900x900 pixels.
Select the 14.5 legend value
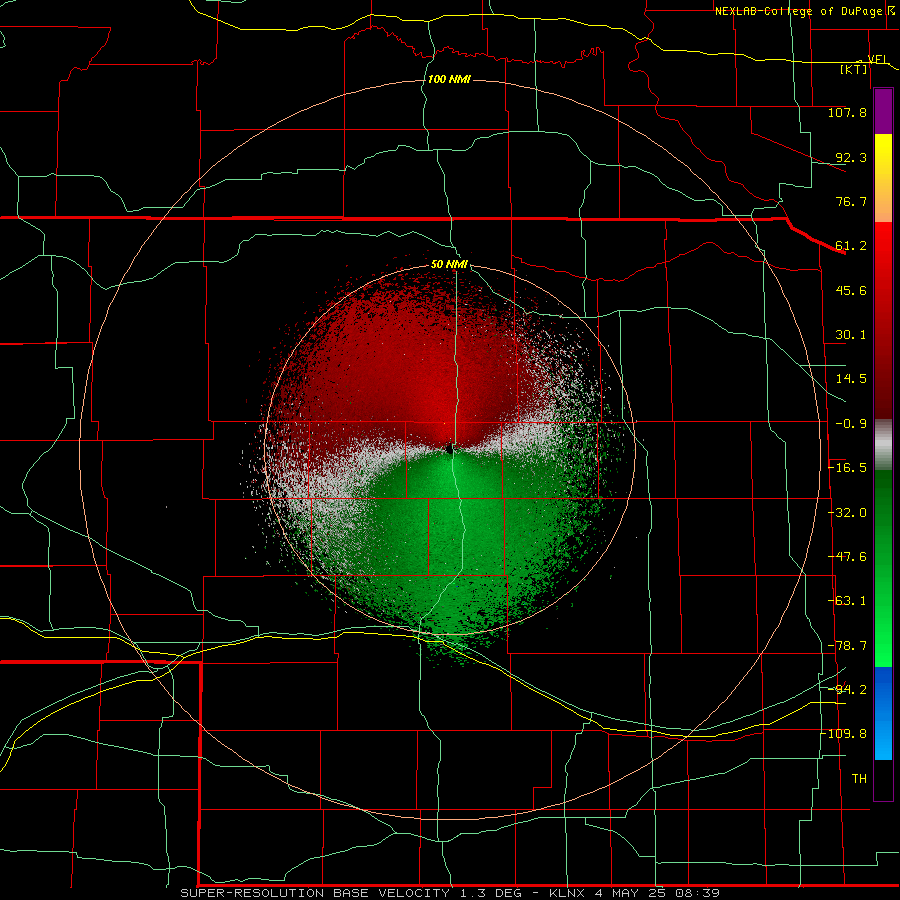click(x=851, y=379)
